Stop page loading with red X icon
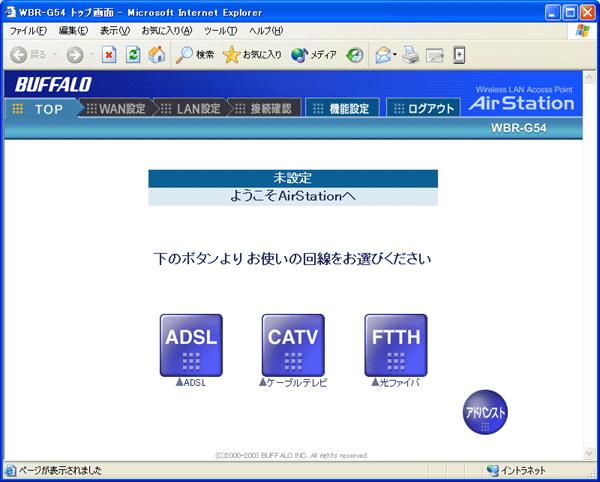The width and height of the screenshot is (600, 482). (109, 55)
